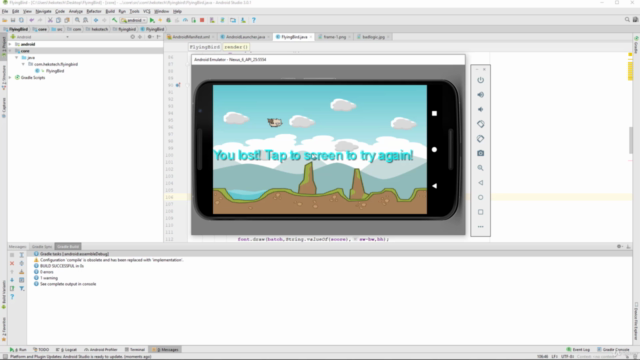Click emulator back triangle in side panel

(480, 183)
